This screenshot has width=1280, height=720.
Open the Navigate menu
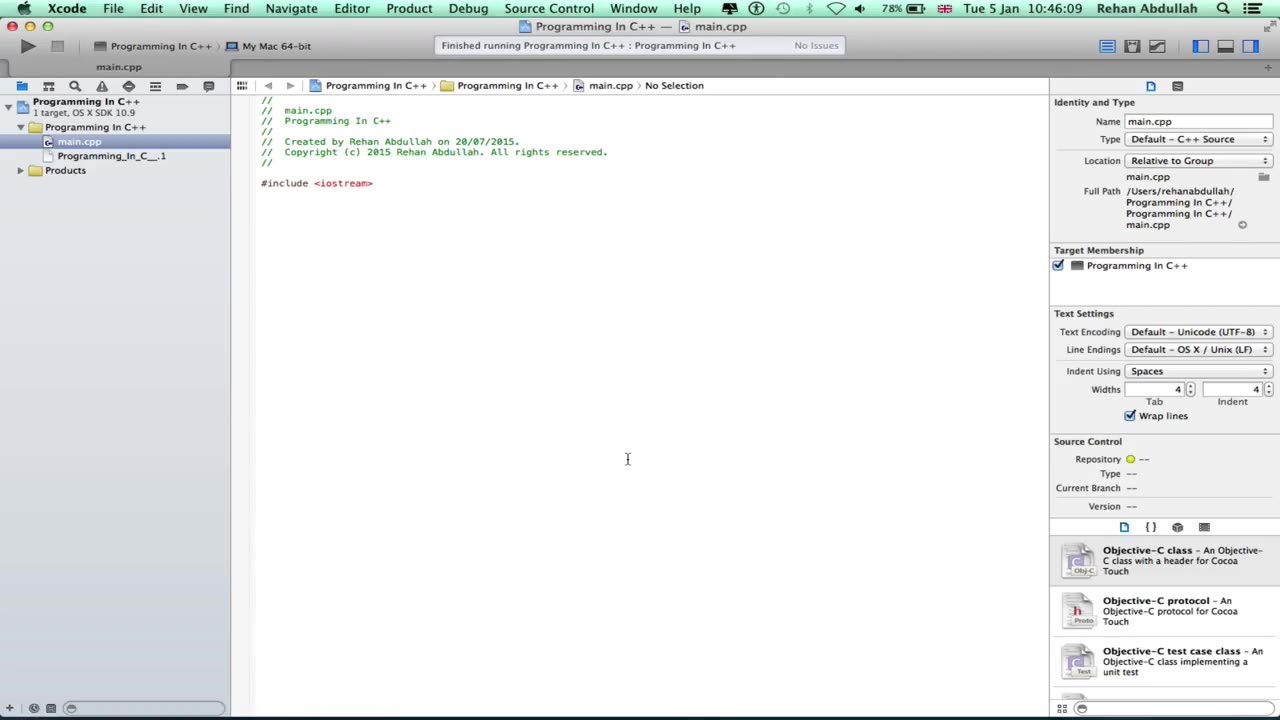point(291,8)
